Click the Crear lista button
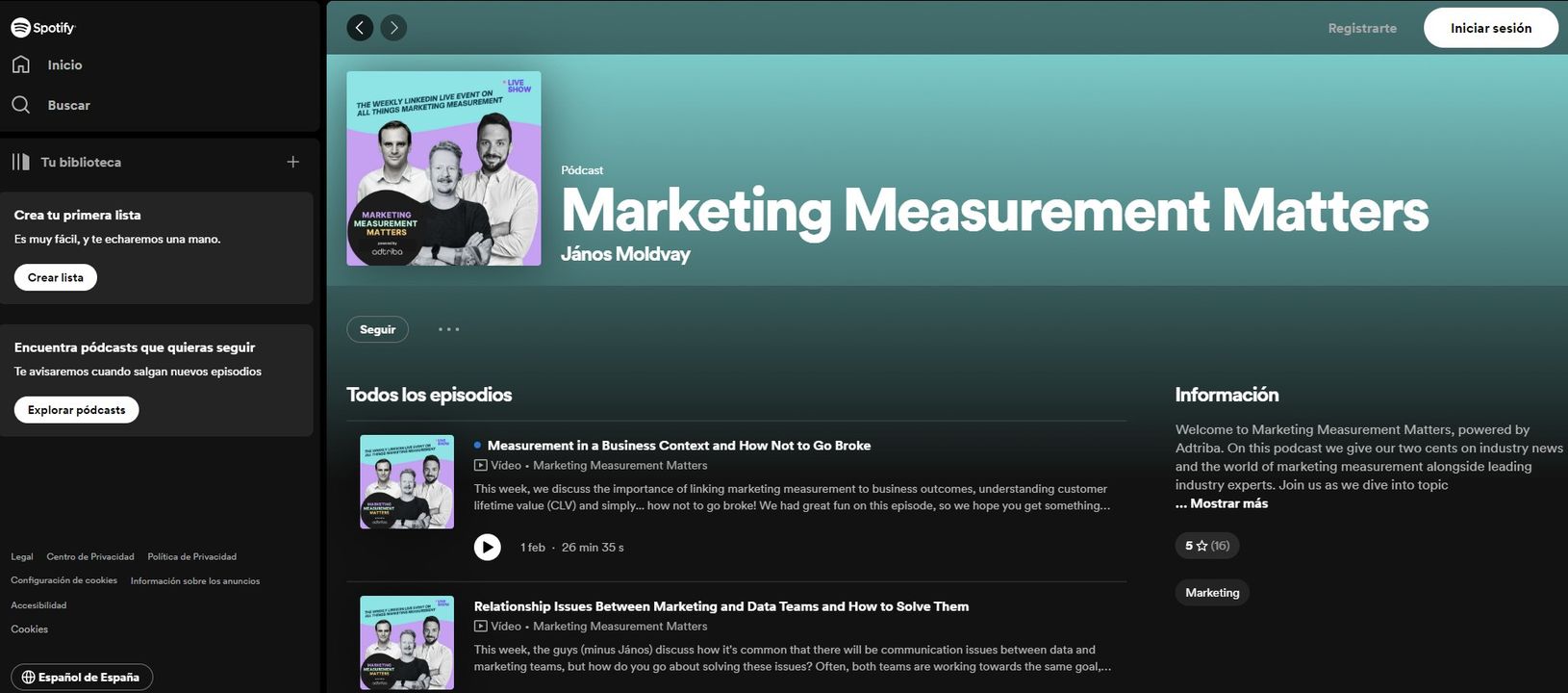The width and height of the screenshot is (1568, 693). (56, 277)
